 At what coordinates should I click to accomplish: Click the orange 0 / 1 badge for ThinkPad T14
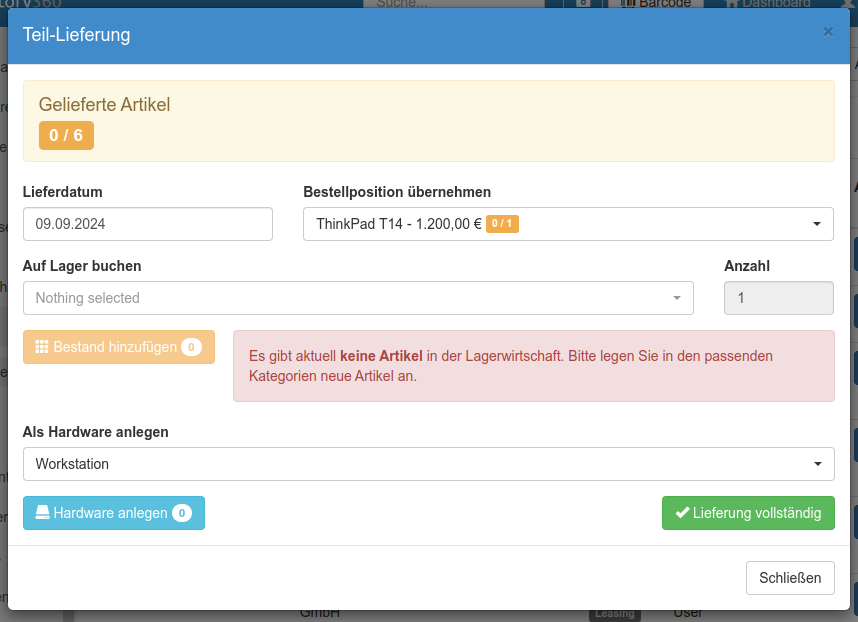(502, 224)
